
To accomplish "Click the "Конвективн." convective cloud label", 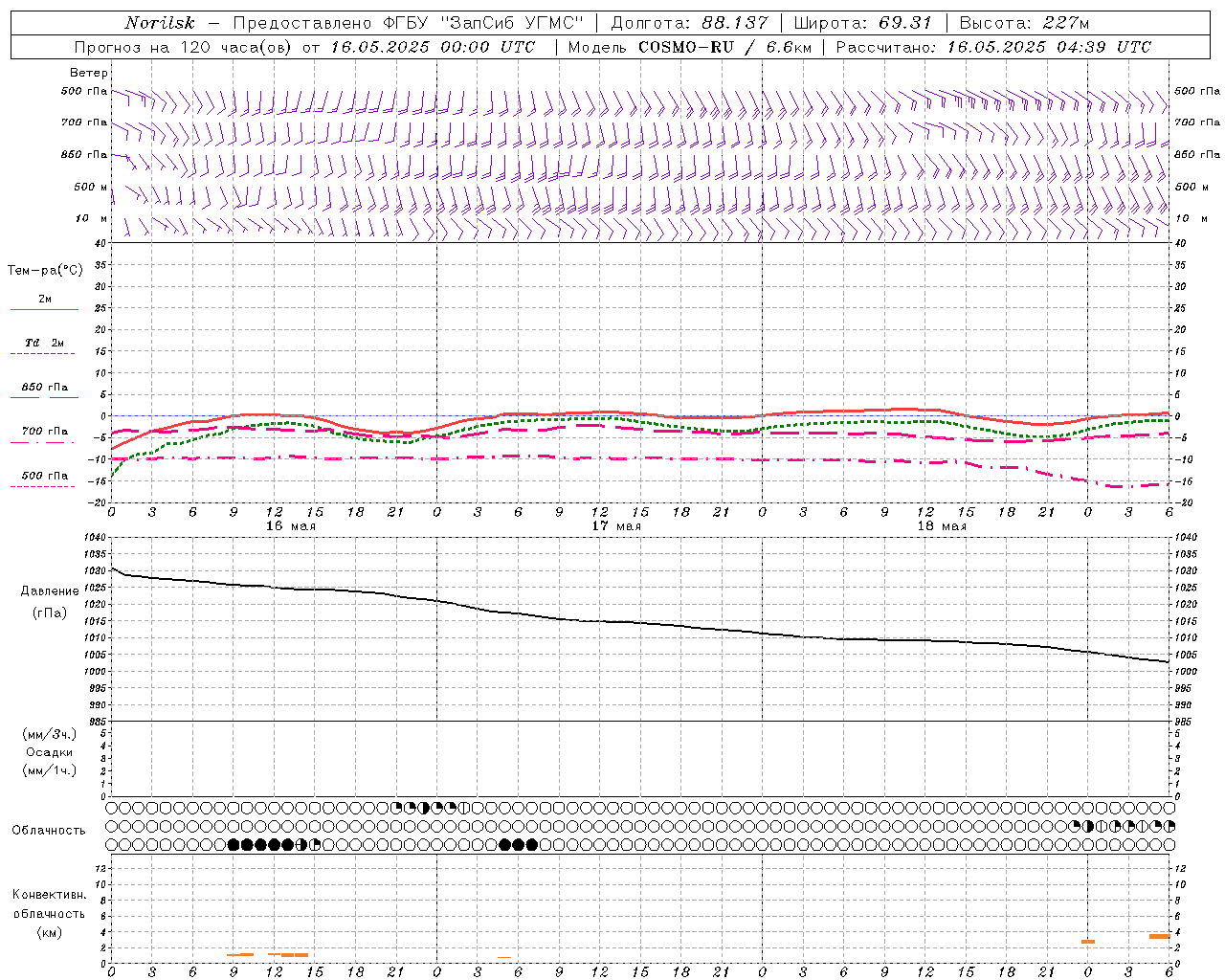I will [50, 895].
